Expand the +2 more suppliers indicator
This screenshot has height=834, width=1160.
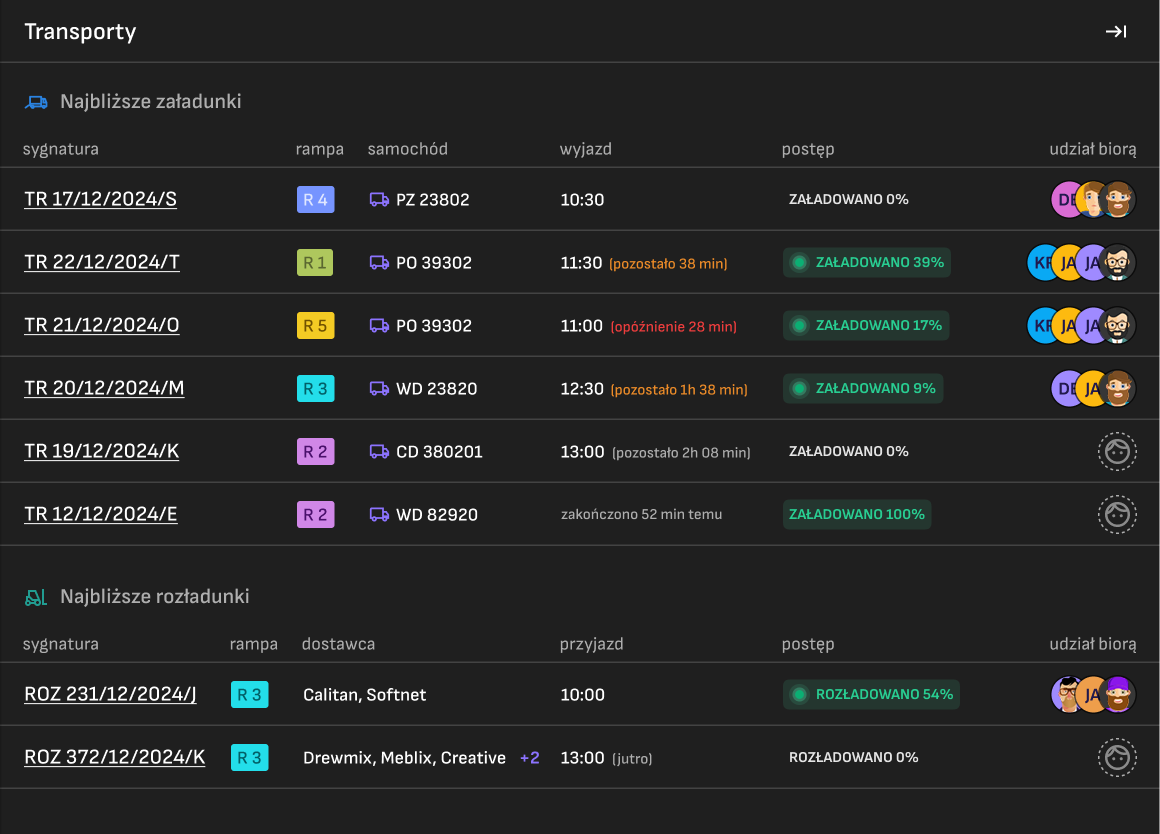530,758
